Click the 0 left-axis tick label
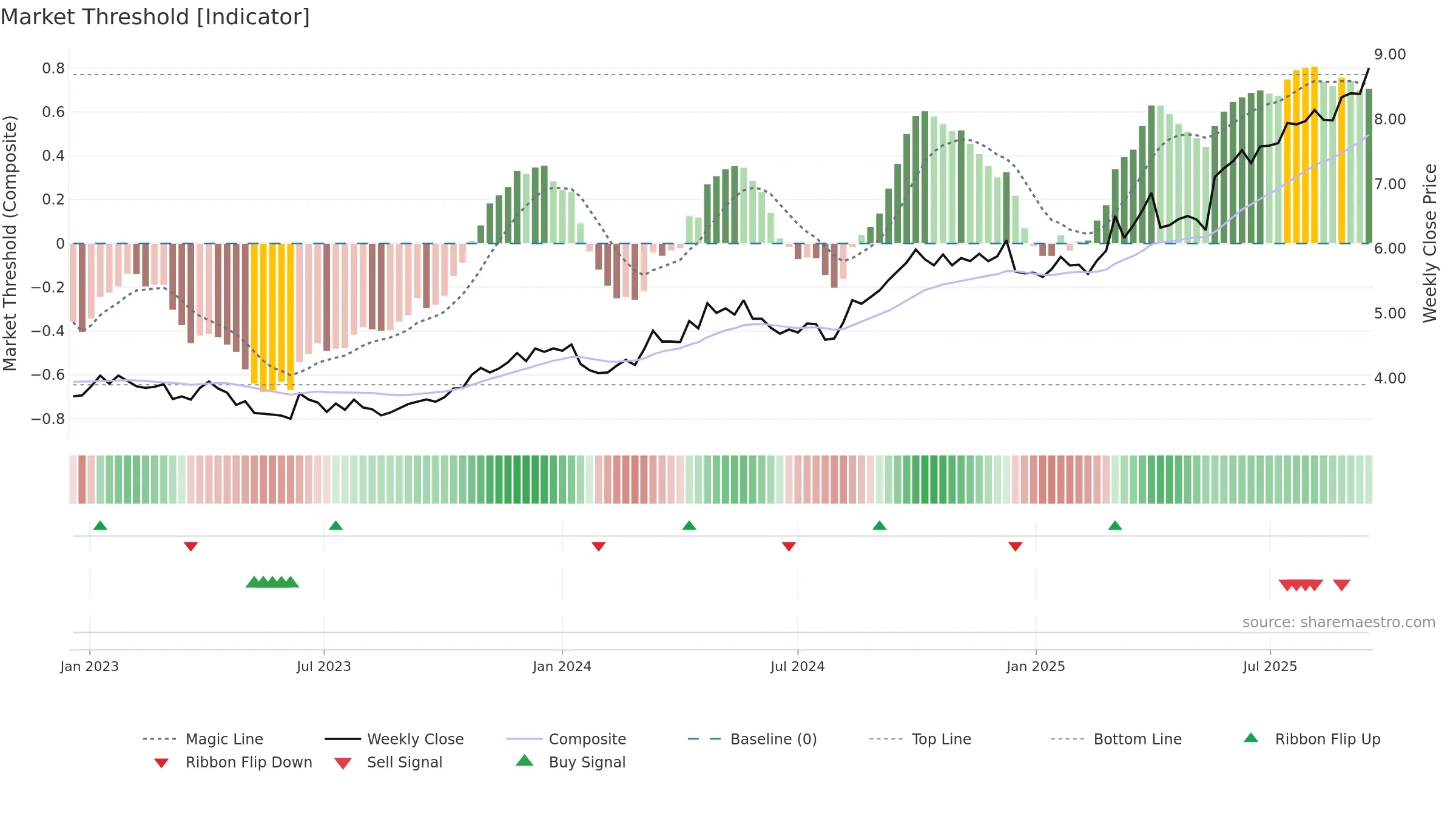Viewport: 1456px width, 819px height. (60, 244)
